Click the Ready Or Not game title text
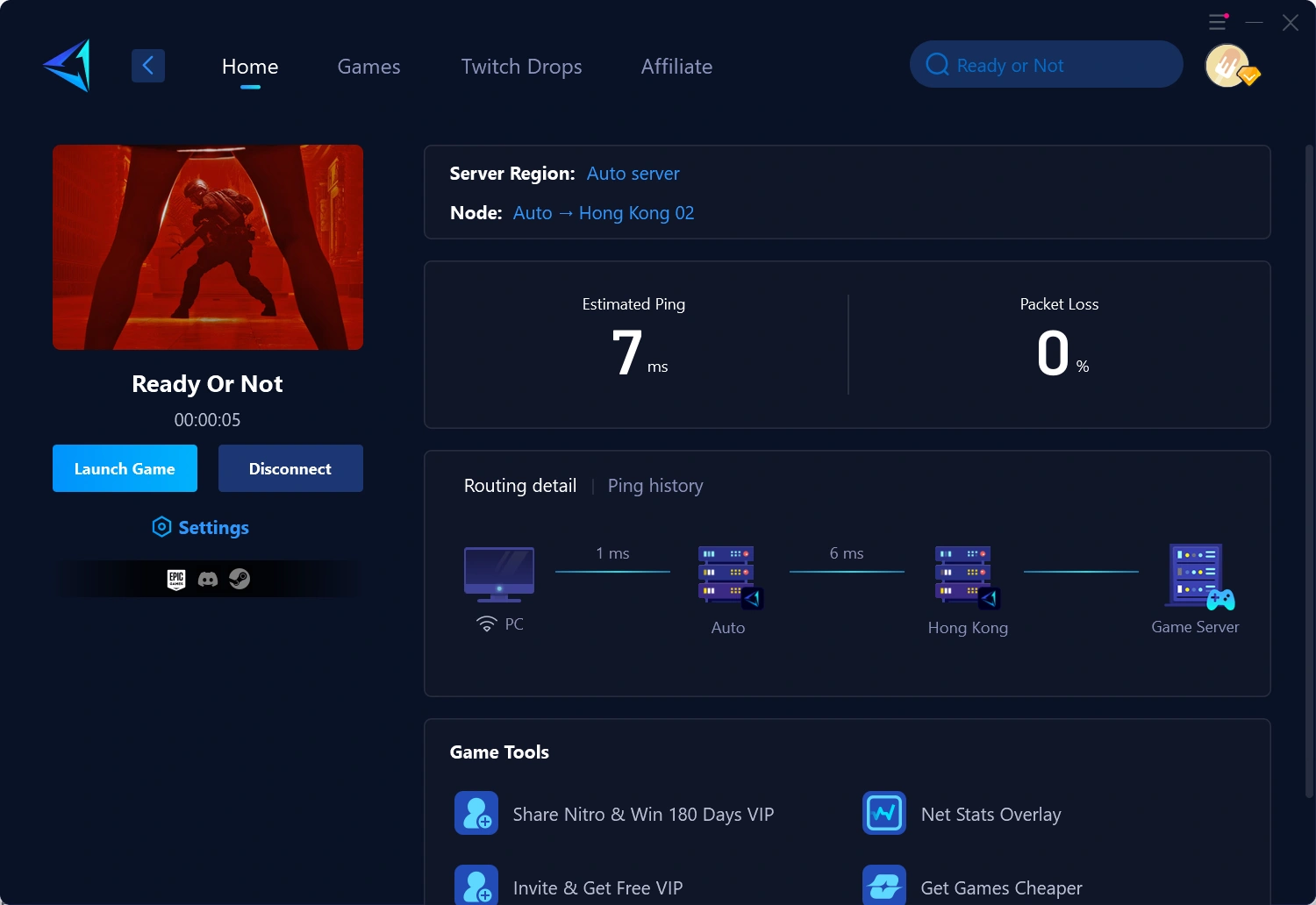The image size is (1316, 905). click(x=207, y=384)
